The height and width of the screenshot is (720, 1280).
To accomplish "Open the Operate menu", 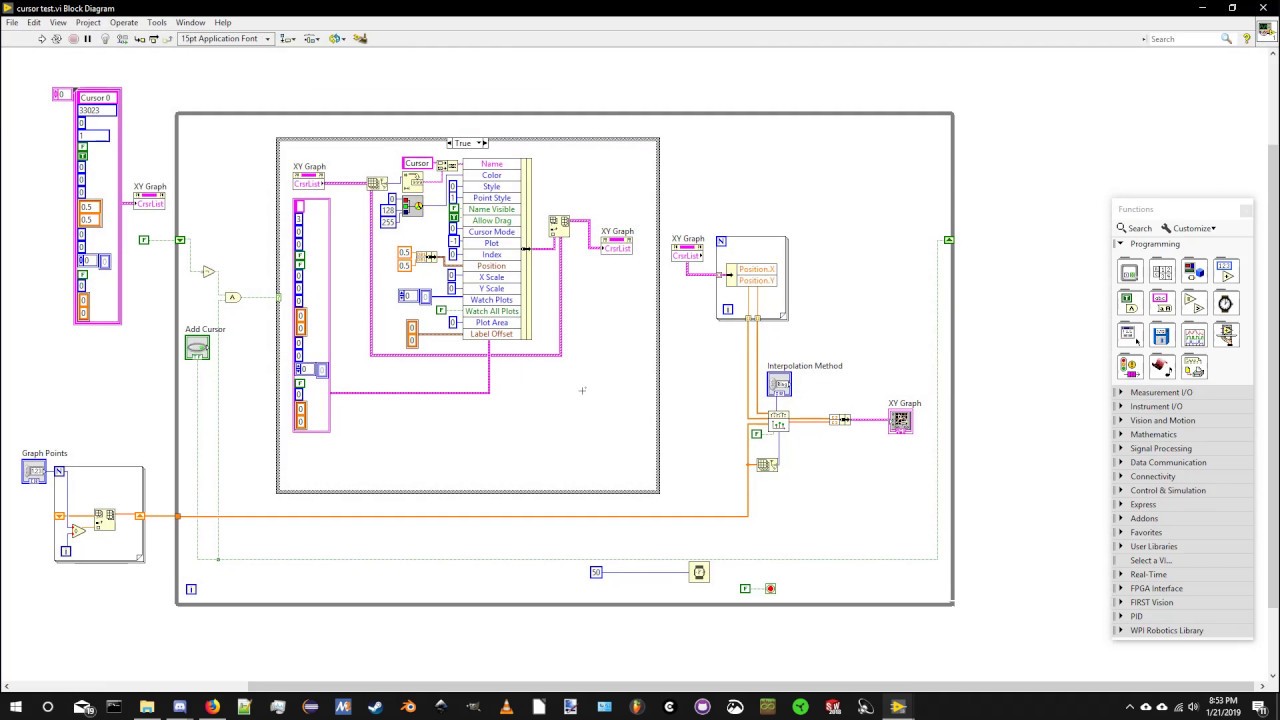I will click(124, 22).
